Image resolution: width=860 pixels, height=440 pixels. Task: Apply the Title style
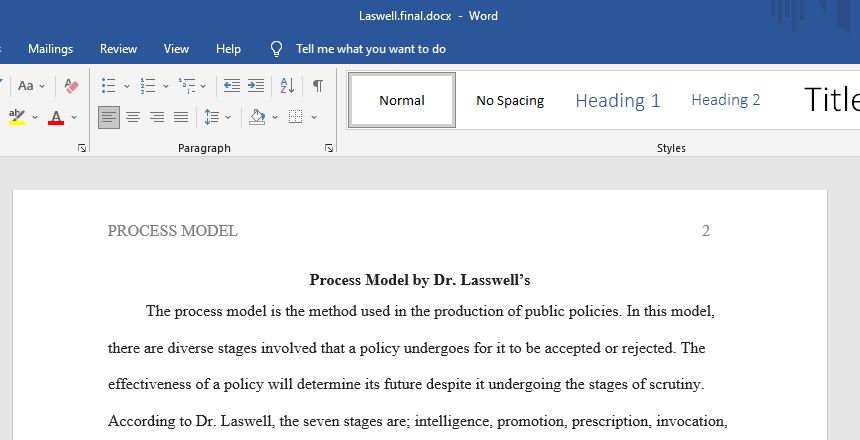pyautogui.click(x=831, y=100)
